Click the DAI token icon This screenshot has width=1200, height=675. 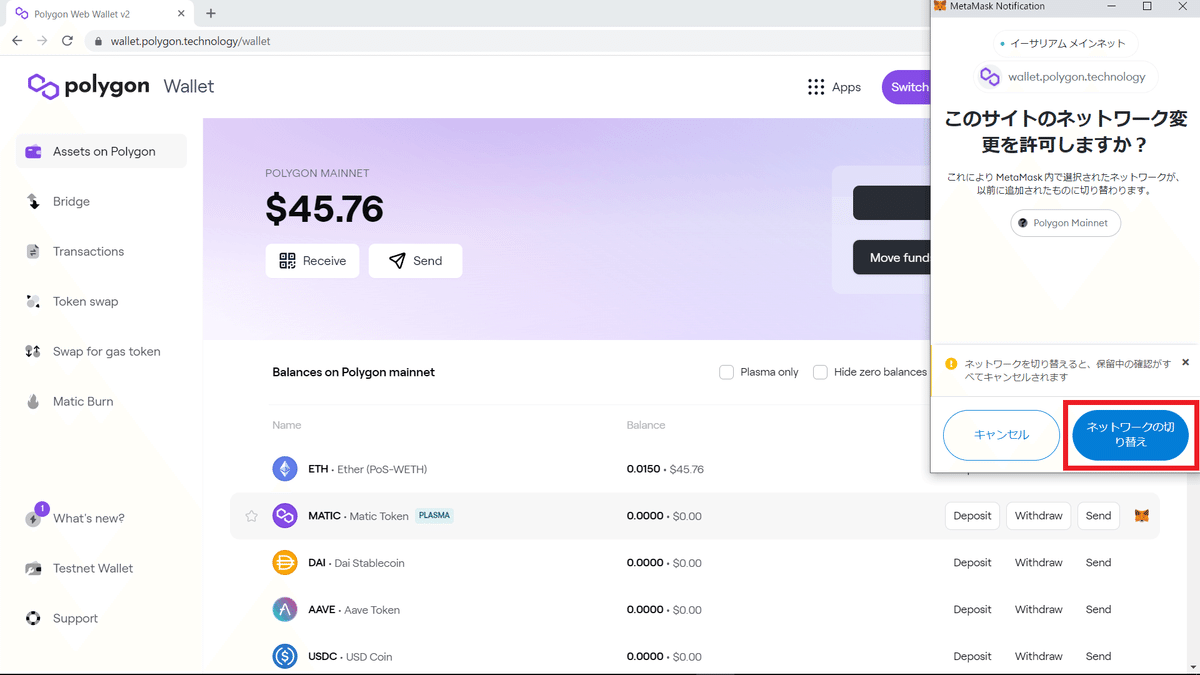(285, 563)
